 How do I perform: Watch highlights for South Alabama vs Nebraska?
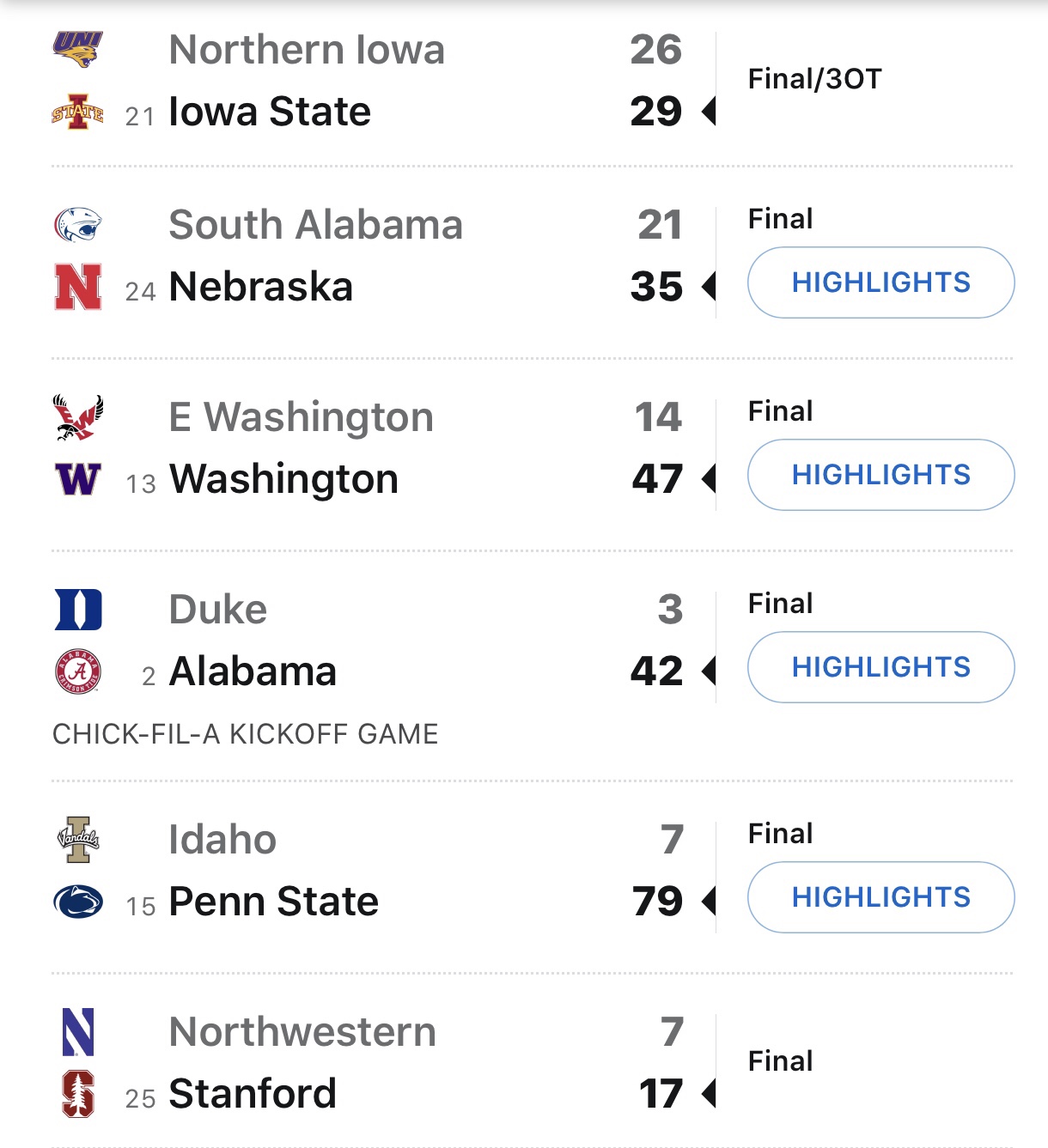click(880, 282)
